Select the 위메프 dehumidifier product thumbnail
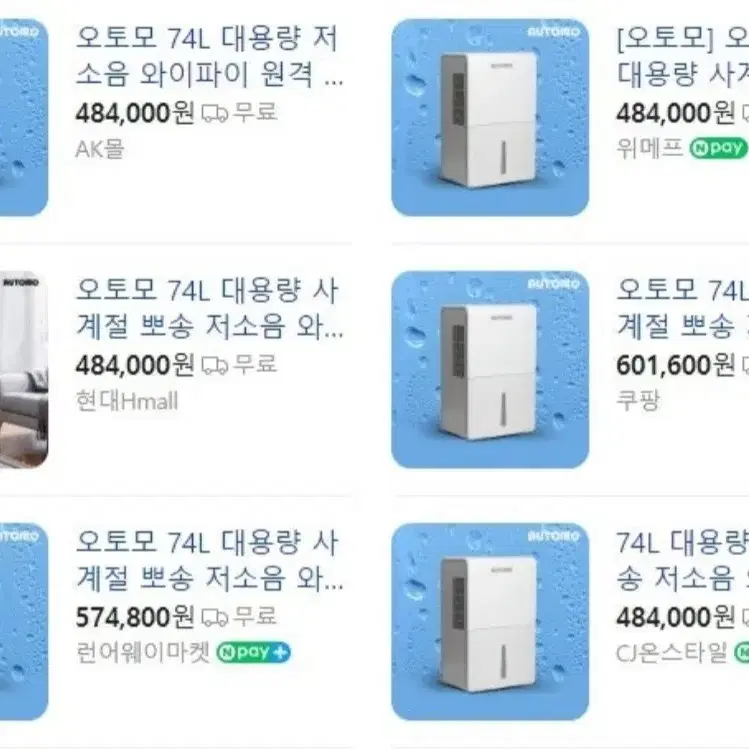 pos(490,118)
